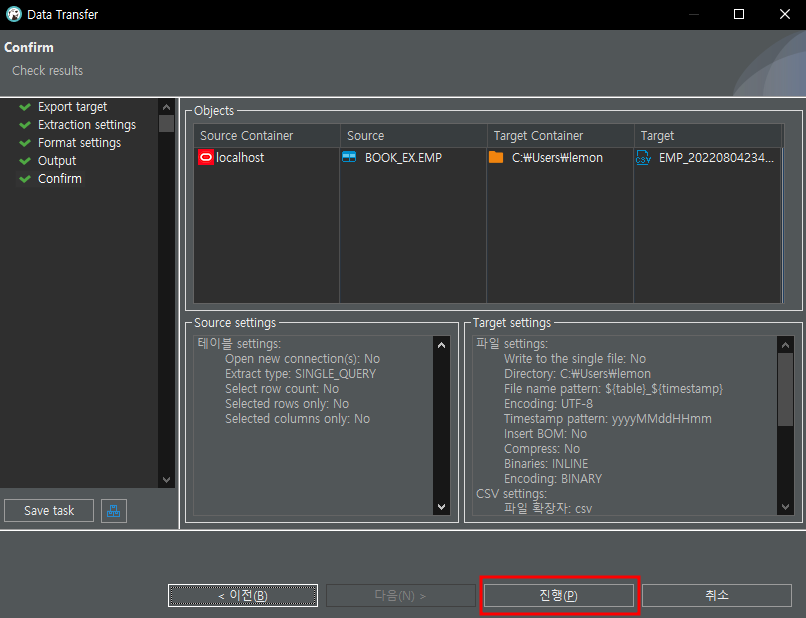Click the disabled 다음(N) button
The height and width of the screenshot is (618, 806).
tap(400, 595)
